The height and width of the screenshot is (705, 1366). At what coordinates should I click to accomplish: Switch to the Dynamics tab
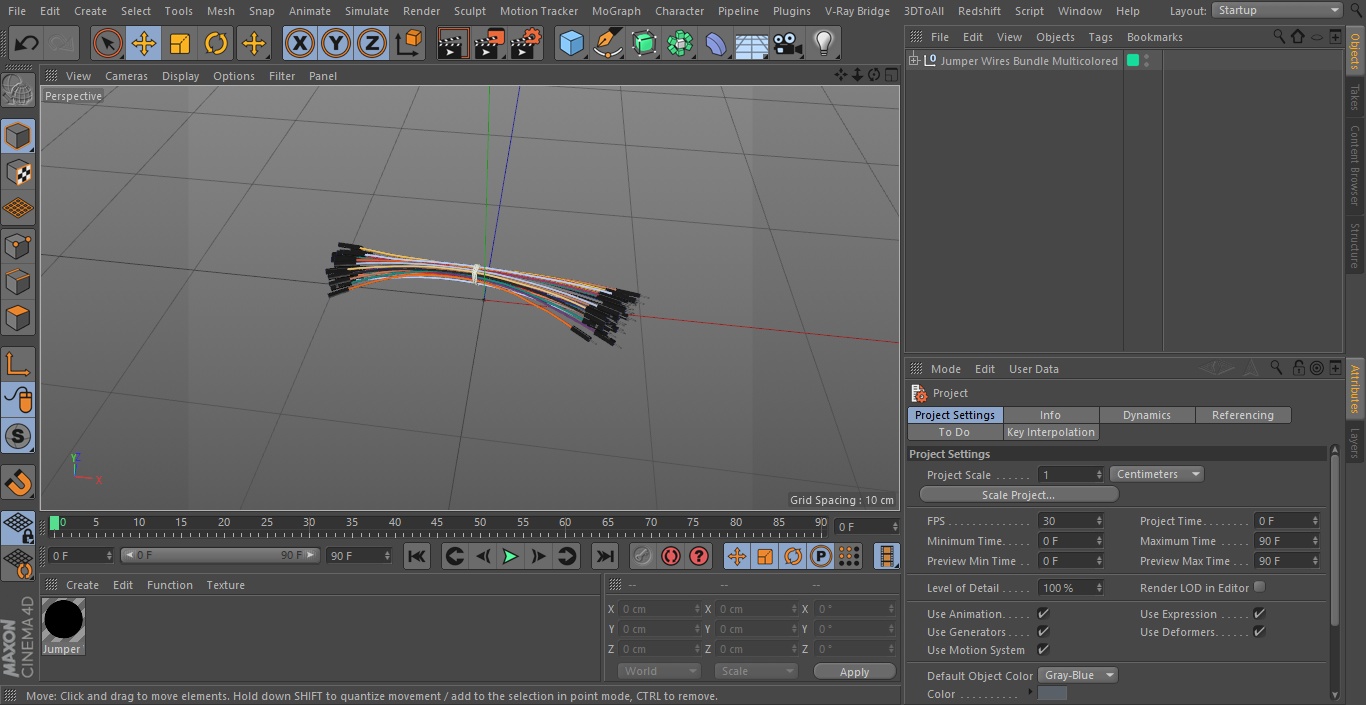(1147, 415)
